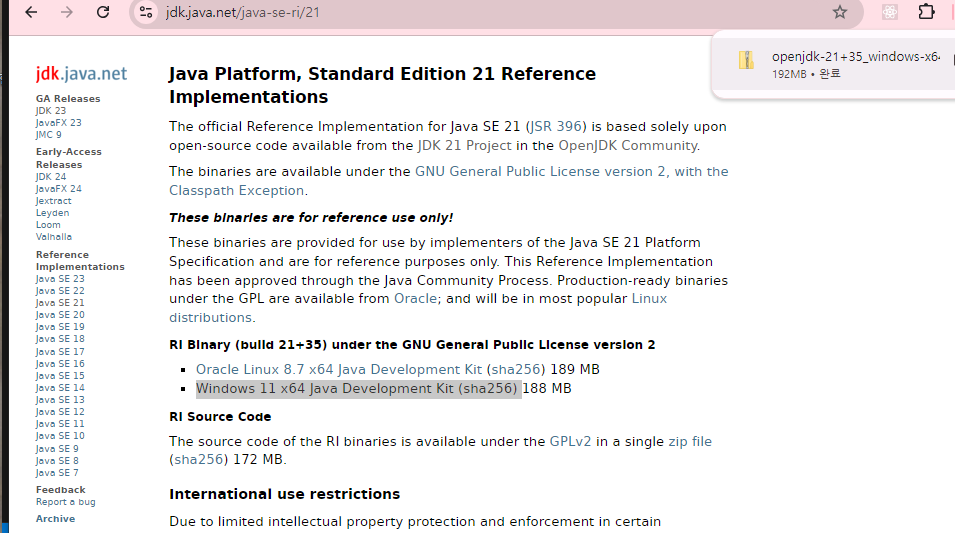
Task: Open Java SE 9 reference implementation
Action: 57,448
